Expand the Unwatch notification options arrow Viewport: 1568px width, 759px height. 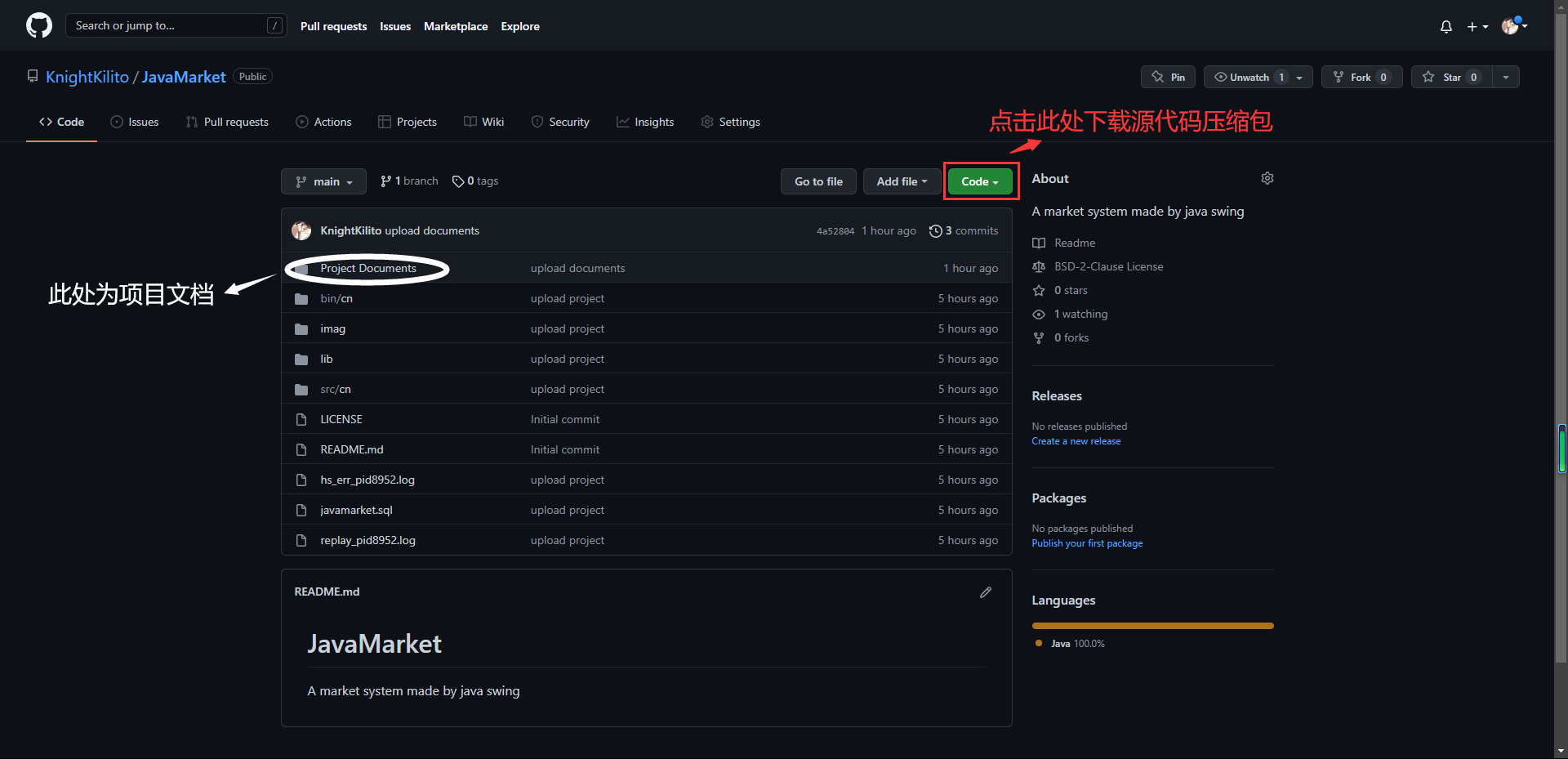(x=1299, y=77)
